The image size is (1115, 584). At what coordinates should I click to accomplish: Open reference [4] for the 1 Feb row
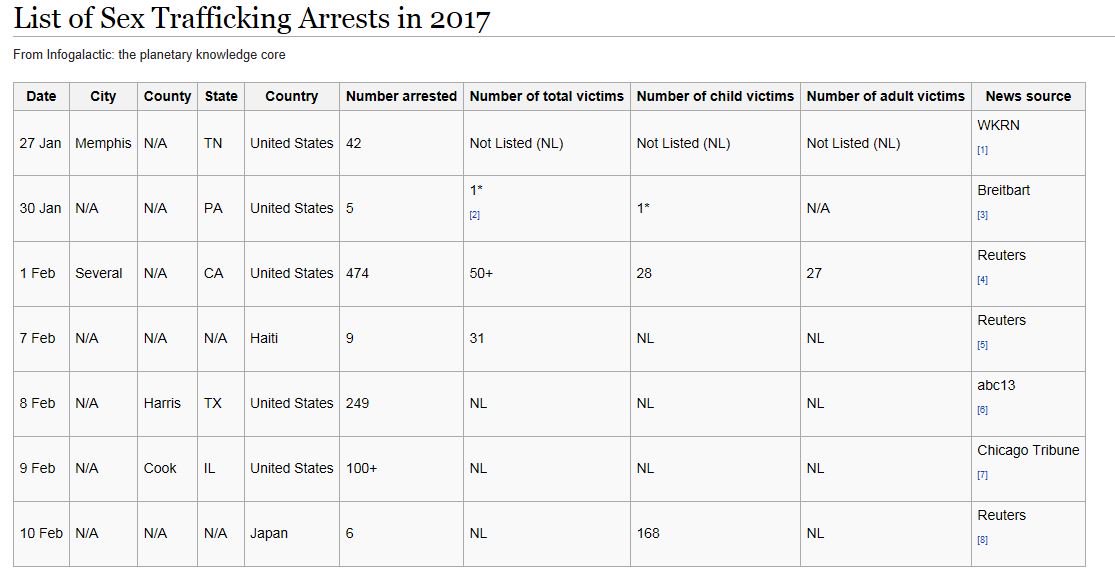982,280
